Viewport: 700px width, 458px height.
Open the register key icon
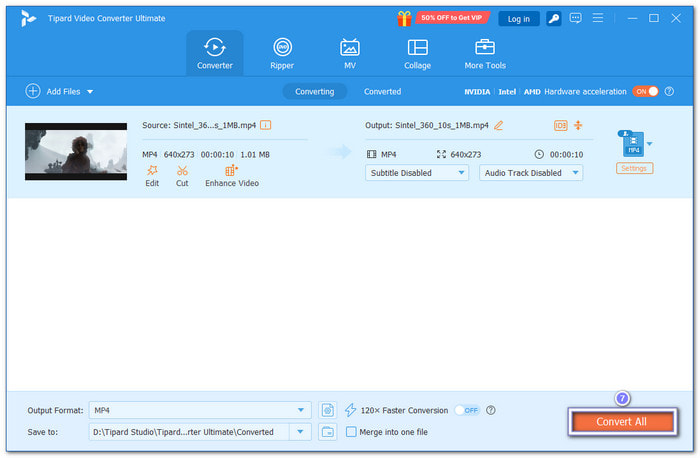pos(554,18)
